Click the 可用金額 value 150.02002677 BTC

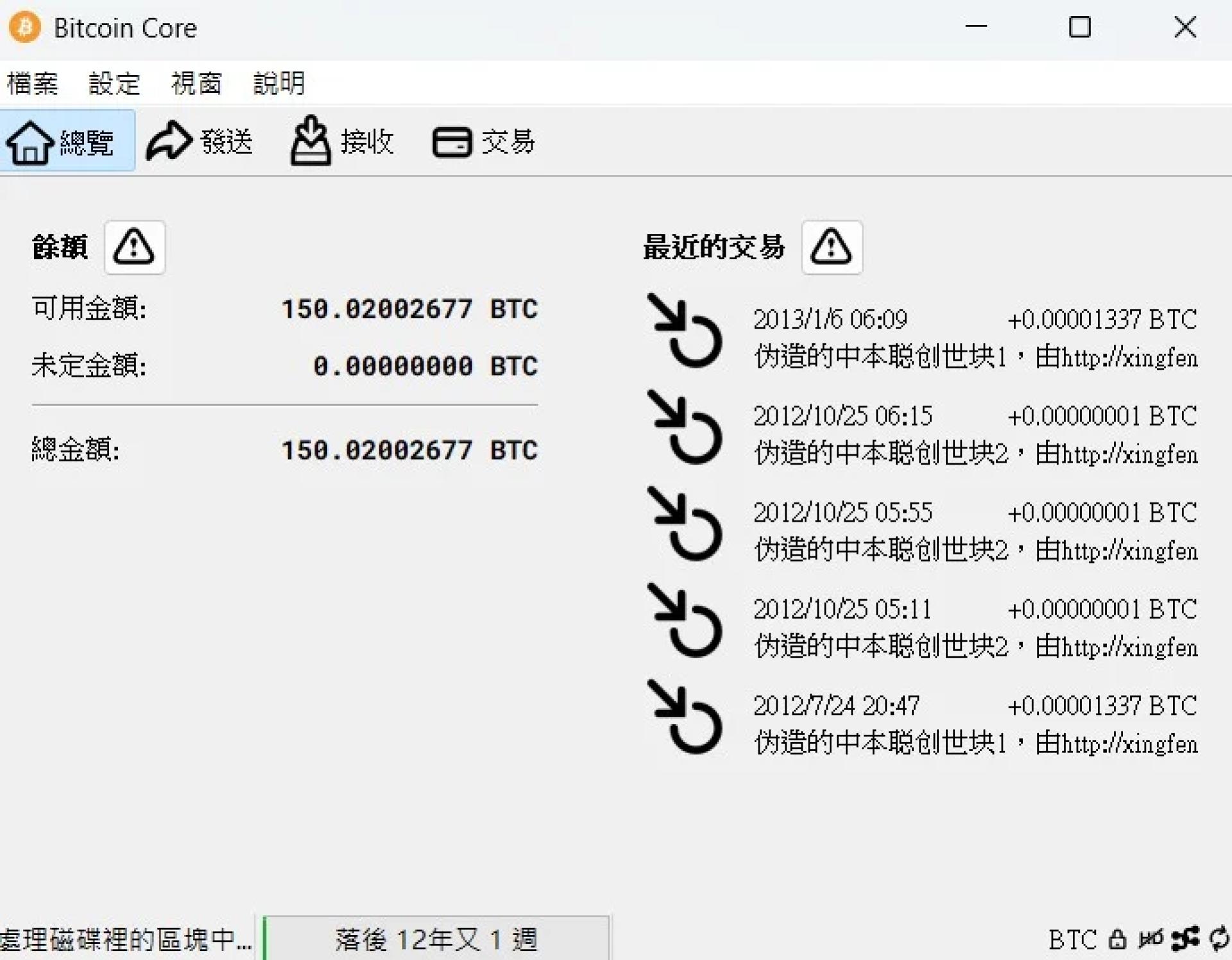410,309
